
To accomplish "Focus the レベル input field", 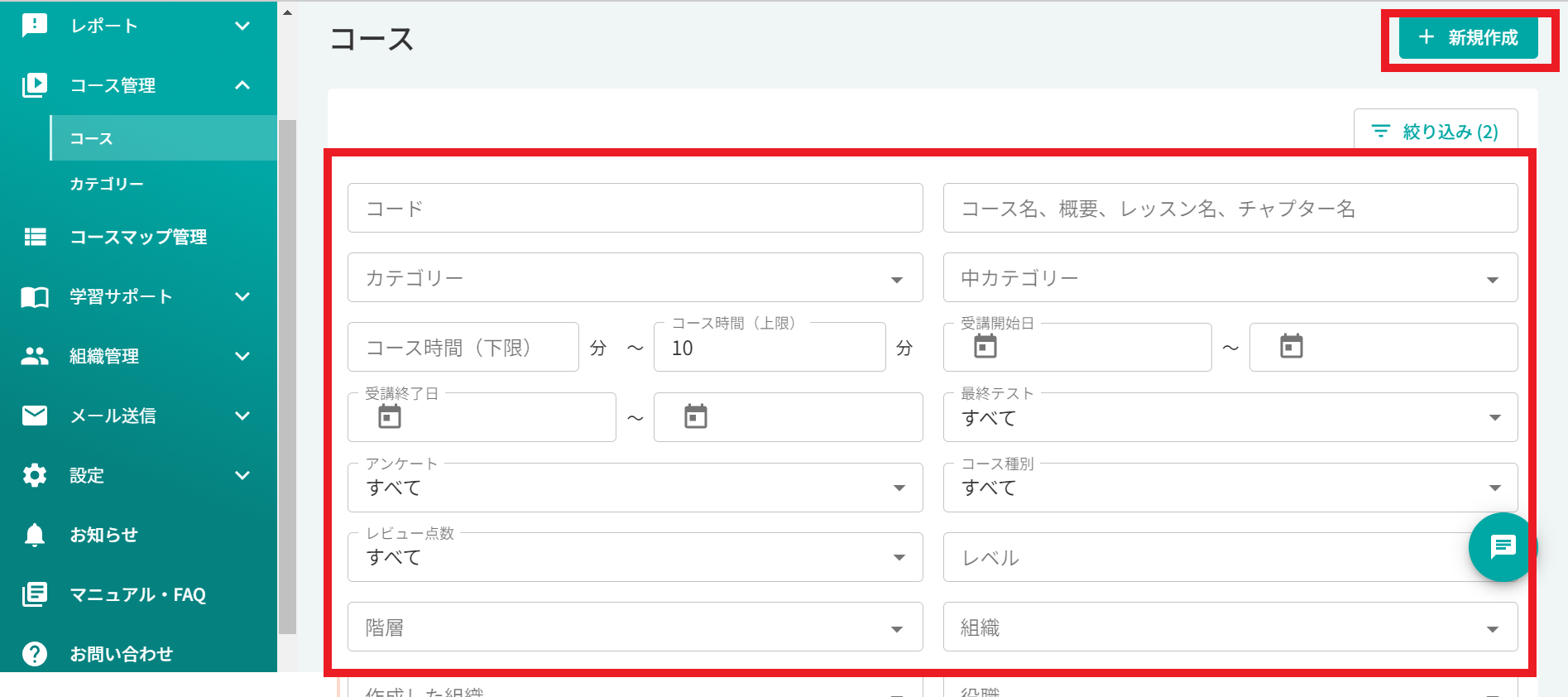I will 1230,557.
